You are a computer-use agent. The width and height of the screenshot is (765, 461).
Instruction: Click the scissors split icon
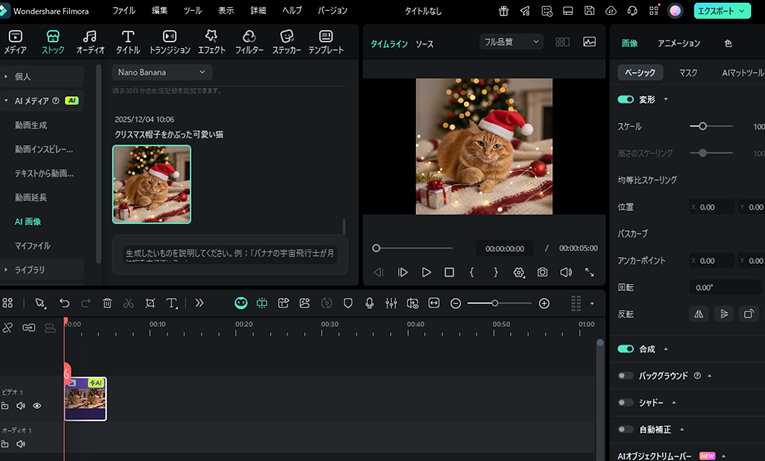(128, 303)
